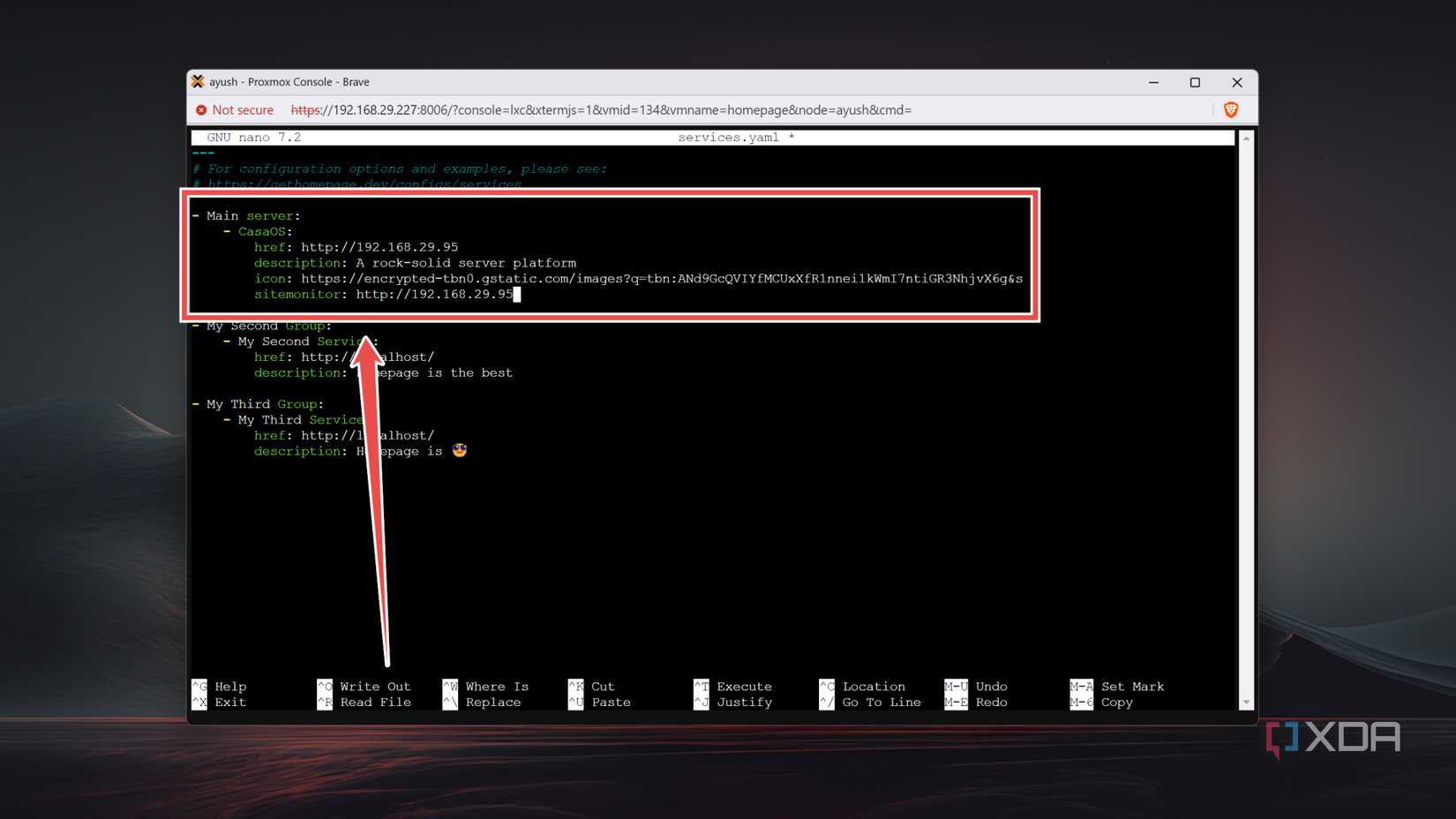Select Go To Line in nano
The width and height of the screenshot is (1456, 819).
(882, 703)
